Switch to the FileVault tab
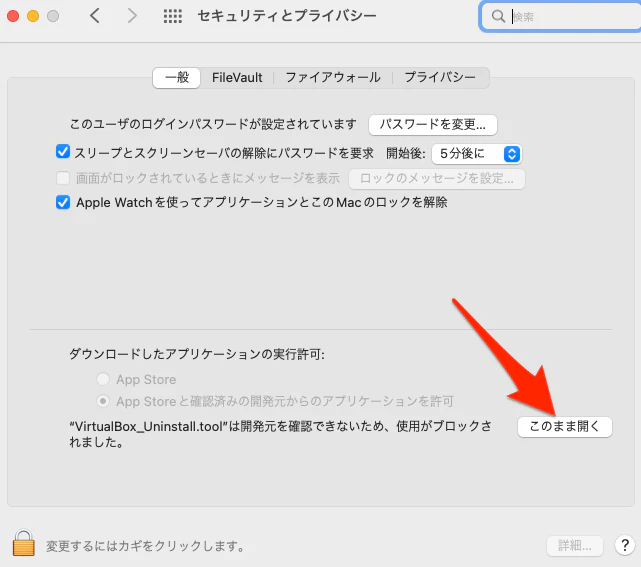Image resolution: width=641 pixels, height=567 pixels. point(237,77)
